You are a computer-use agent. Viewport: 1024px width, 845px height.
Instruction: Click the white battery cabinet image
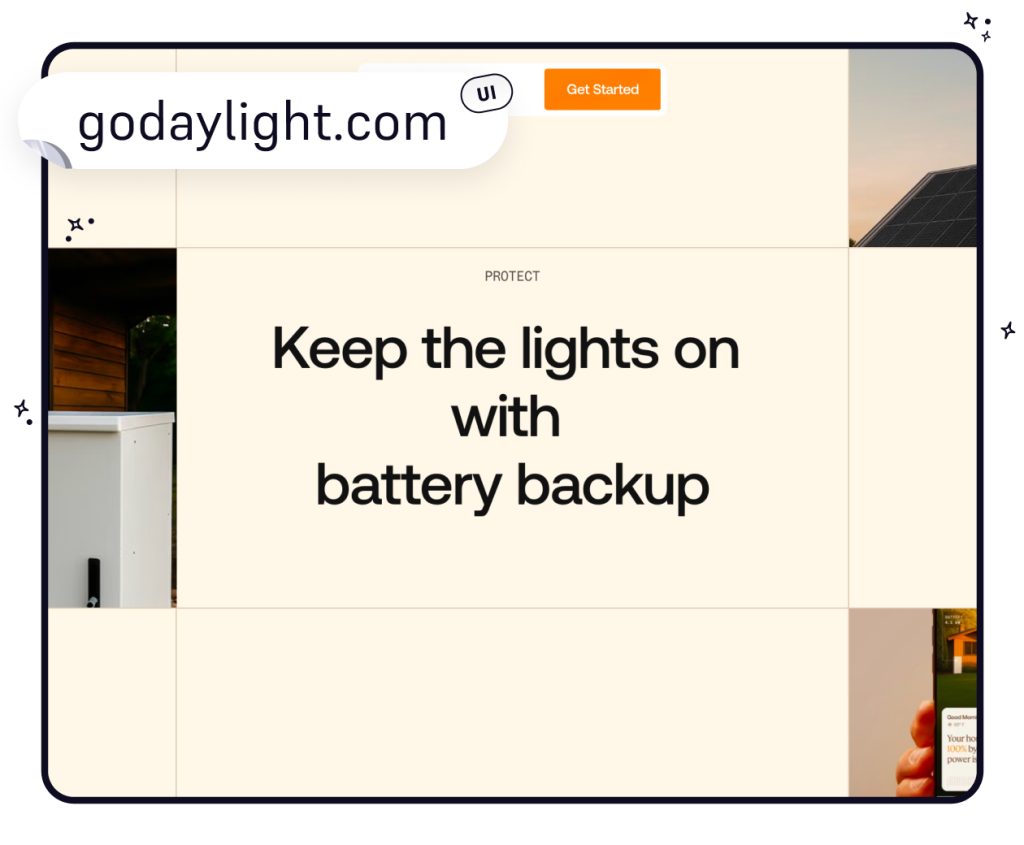click(x=110, y=510)
